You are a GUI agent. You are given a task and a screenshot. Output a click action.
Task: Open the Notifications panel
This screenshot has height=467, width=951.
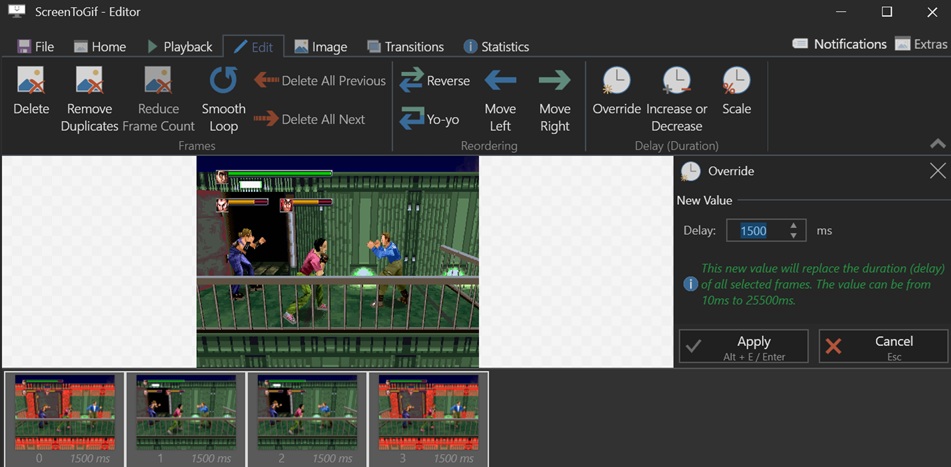point(839,44)
